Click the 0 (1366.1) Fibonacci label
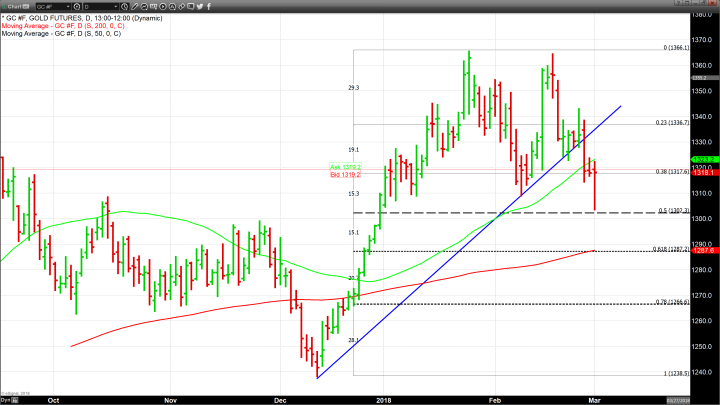 [x=676, y=48]
